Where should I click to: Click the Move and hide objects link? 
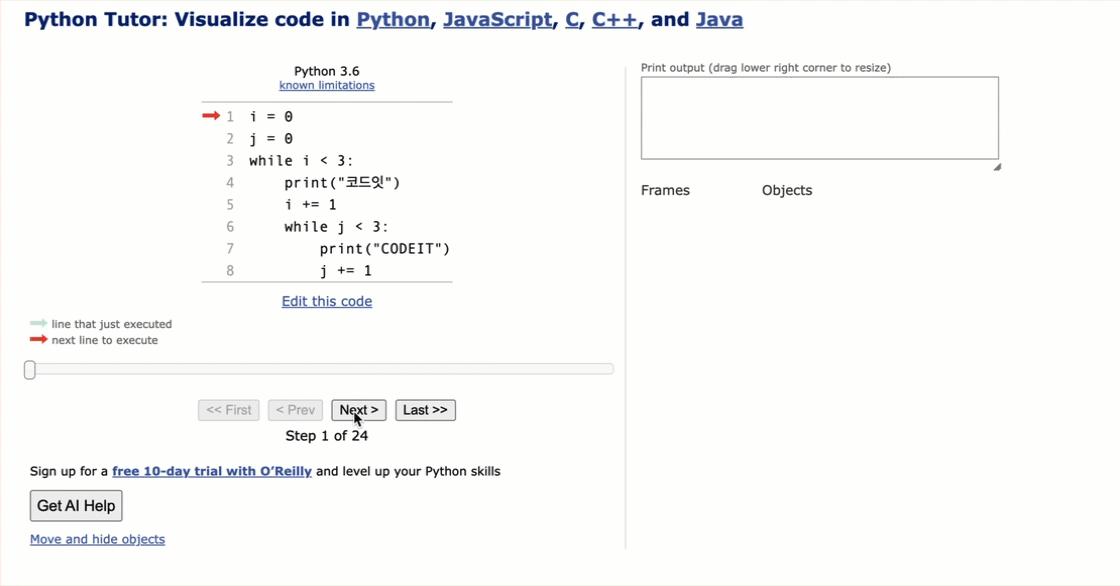pos(97,539)
